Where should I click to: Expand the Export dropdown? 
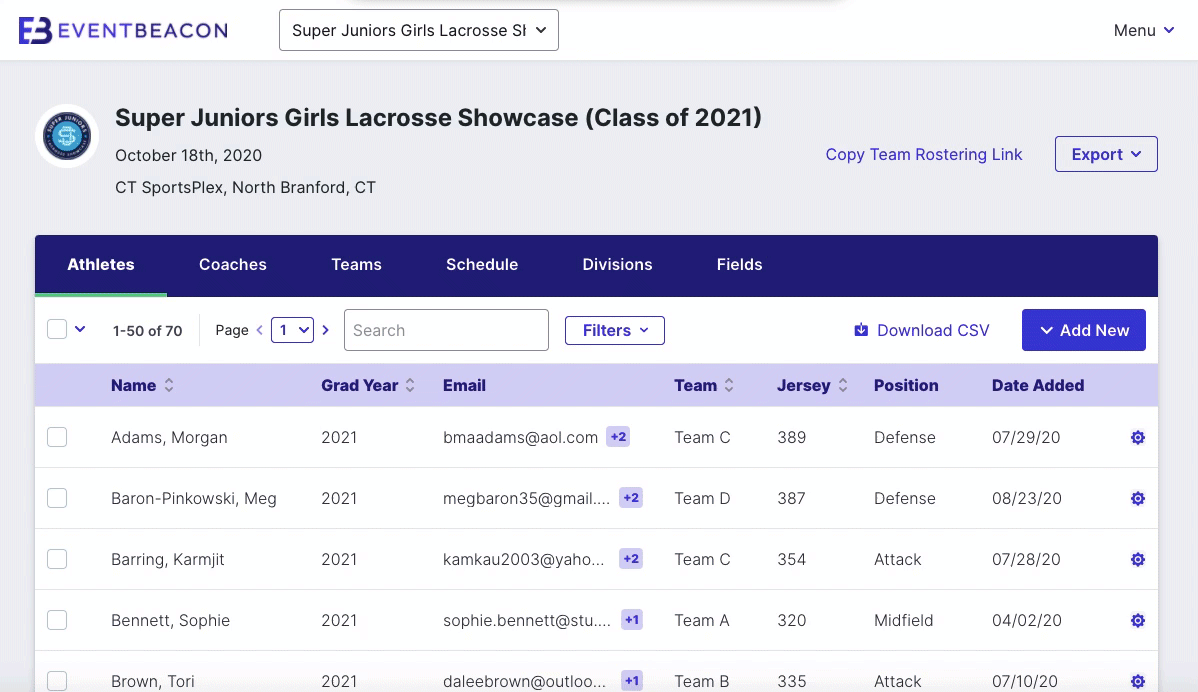click(x=1106, y=154)
